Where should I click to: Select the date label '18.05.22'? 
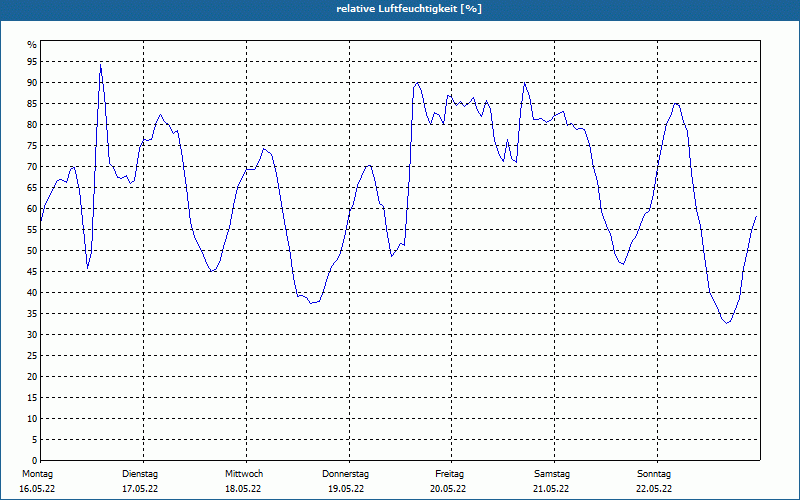click(x=243, y=489)
